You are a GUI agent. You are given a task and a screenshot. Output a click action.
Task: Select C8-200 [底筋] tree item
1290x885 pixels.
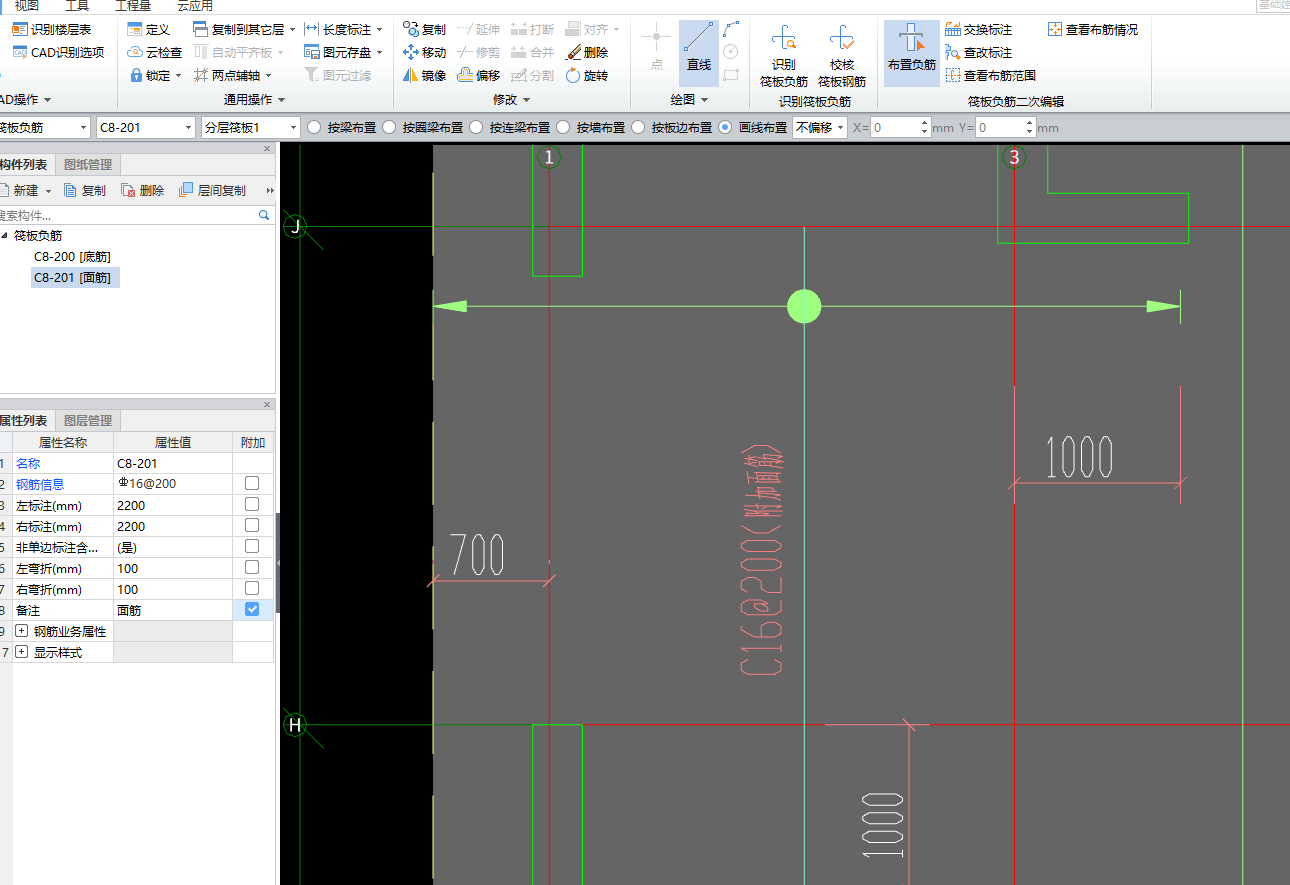point(72,256)
